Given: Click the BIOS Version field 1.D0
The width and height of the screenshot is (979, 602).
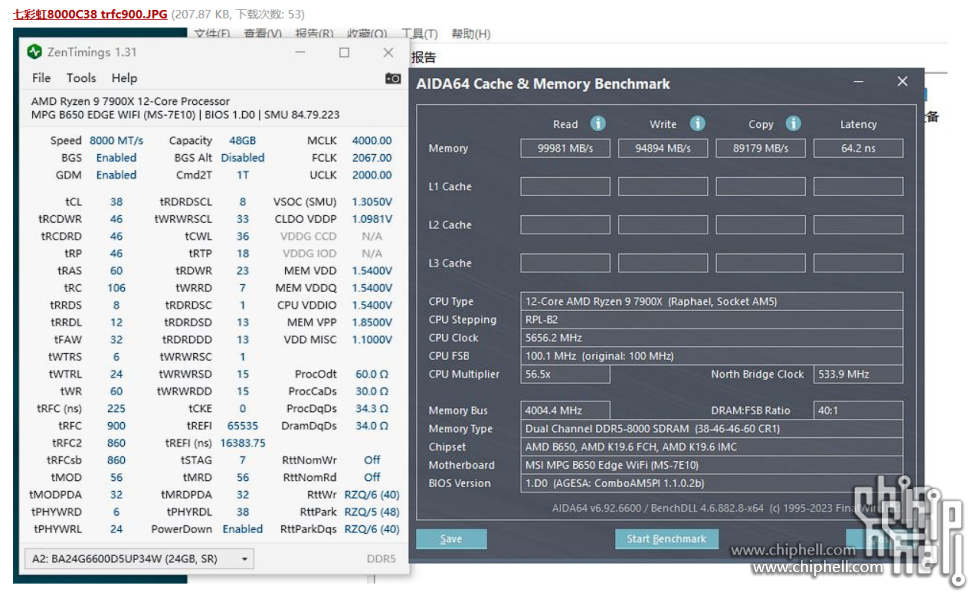Looking at the screenshot, I should [x=712, y=483].
